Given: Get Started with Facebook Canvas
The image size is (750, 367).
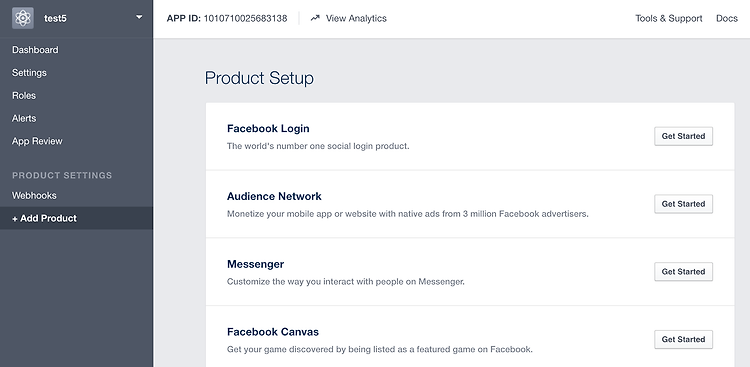Looking at the screenshot, I should point(684,339).
